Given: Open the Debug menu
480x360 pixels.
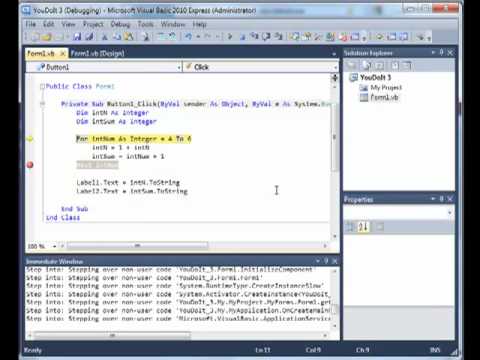Looking at the screenshot, I should 120,24.
